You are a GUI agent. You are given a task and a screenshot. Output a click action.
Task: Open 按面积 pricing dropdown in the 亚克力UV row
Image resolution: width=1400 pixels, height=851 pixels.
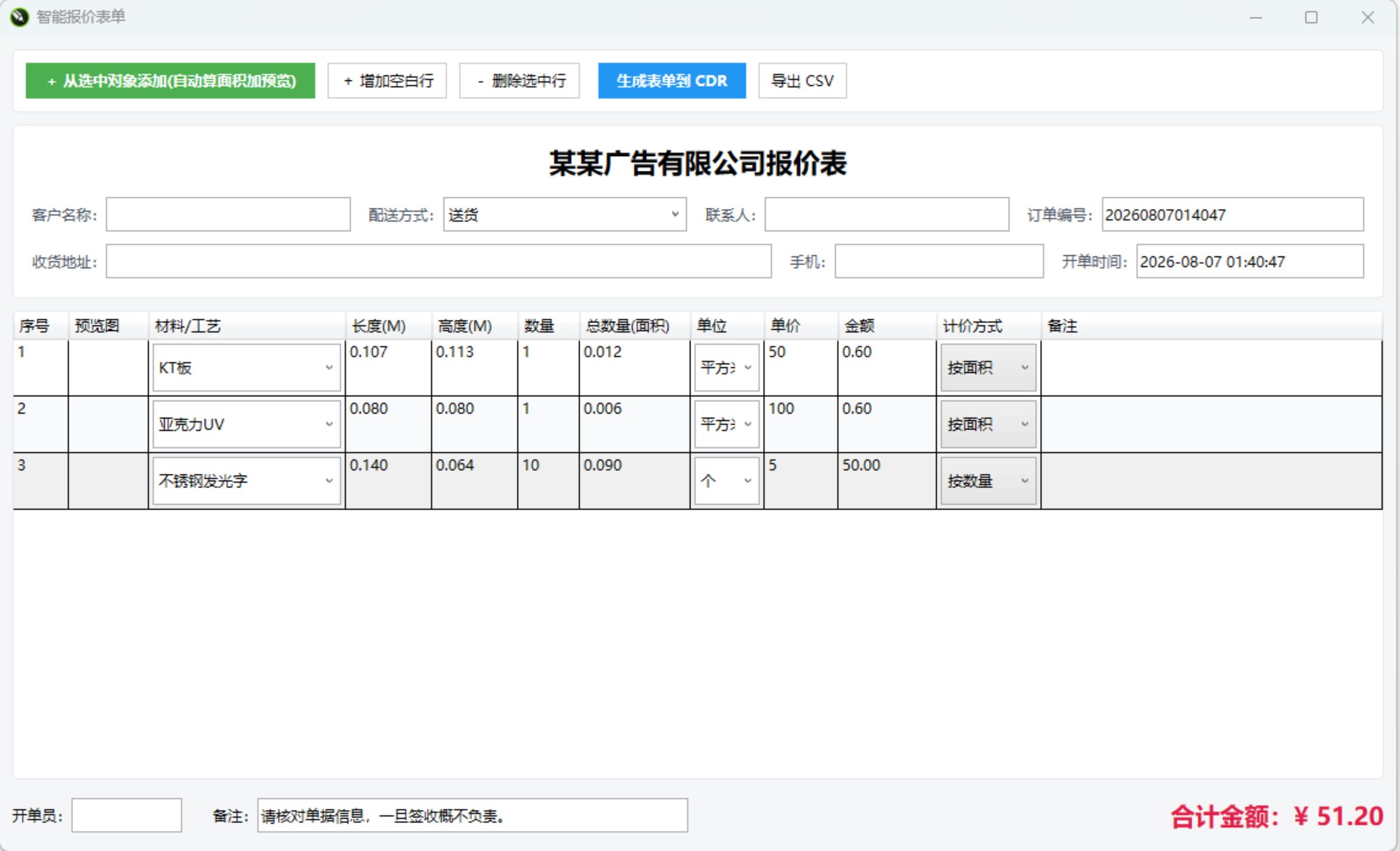[x=989, y=424]
